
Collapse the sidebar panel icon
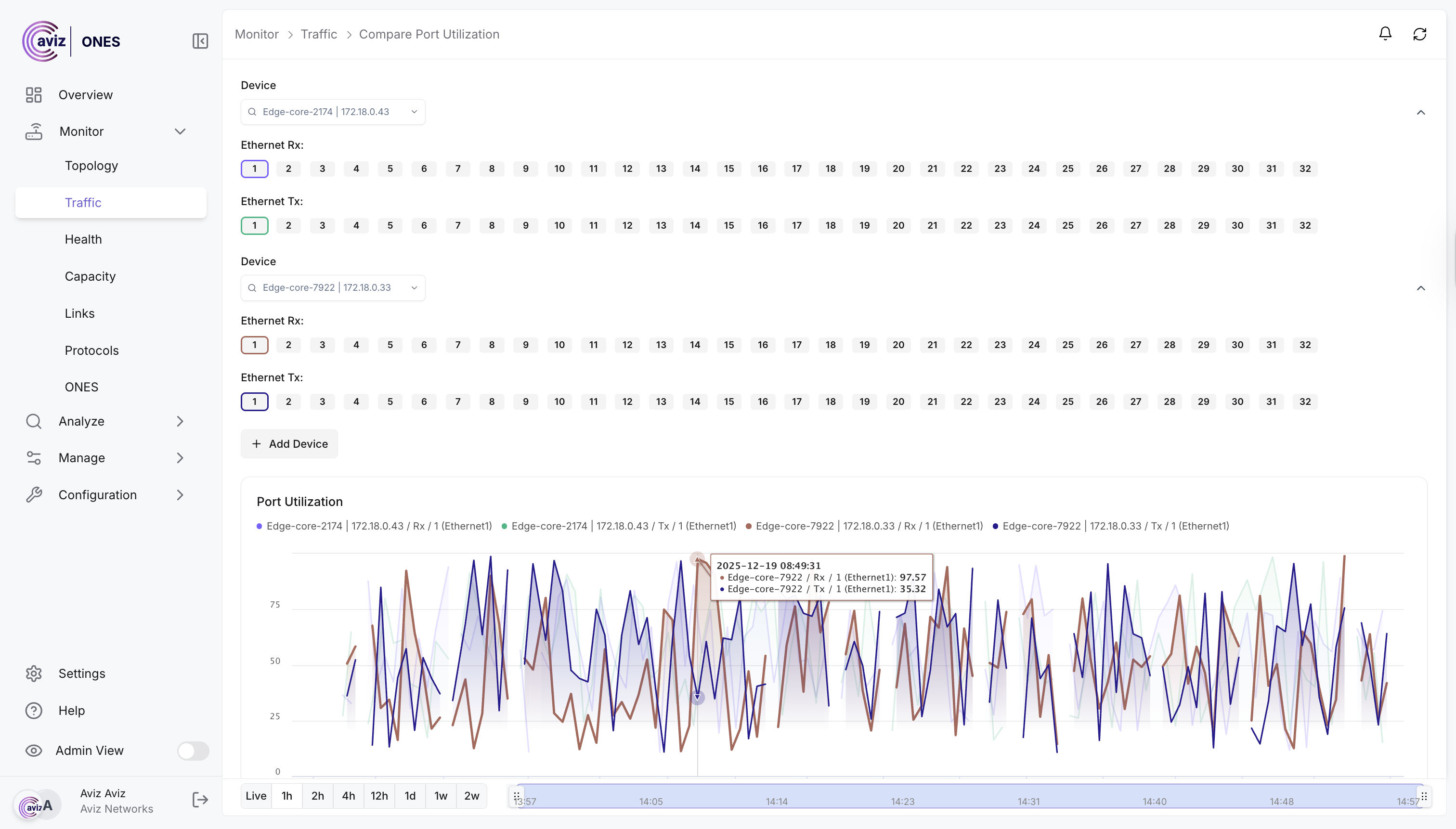click(x=200, y=41)
